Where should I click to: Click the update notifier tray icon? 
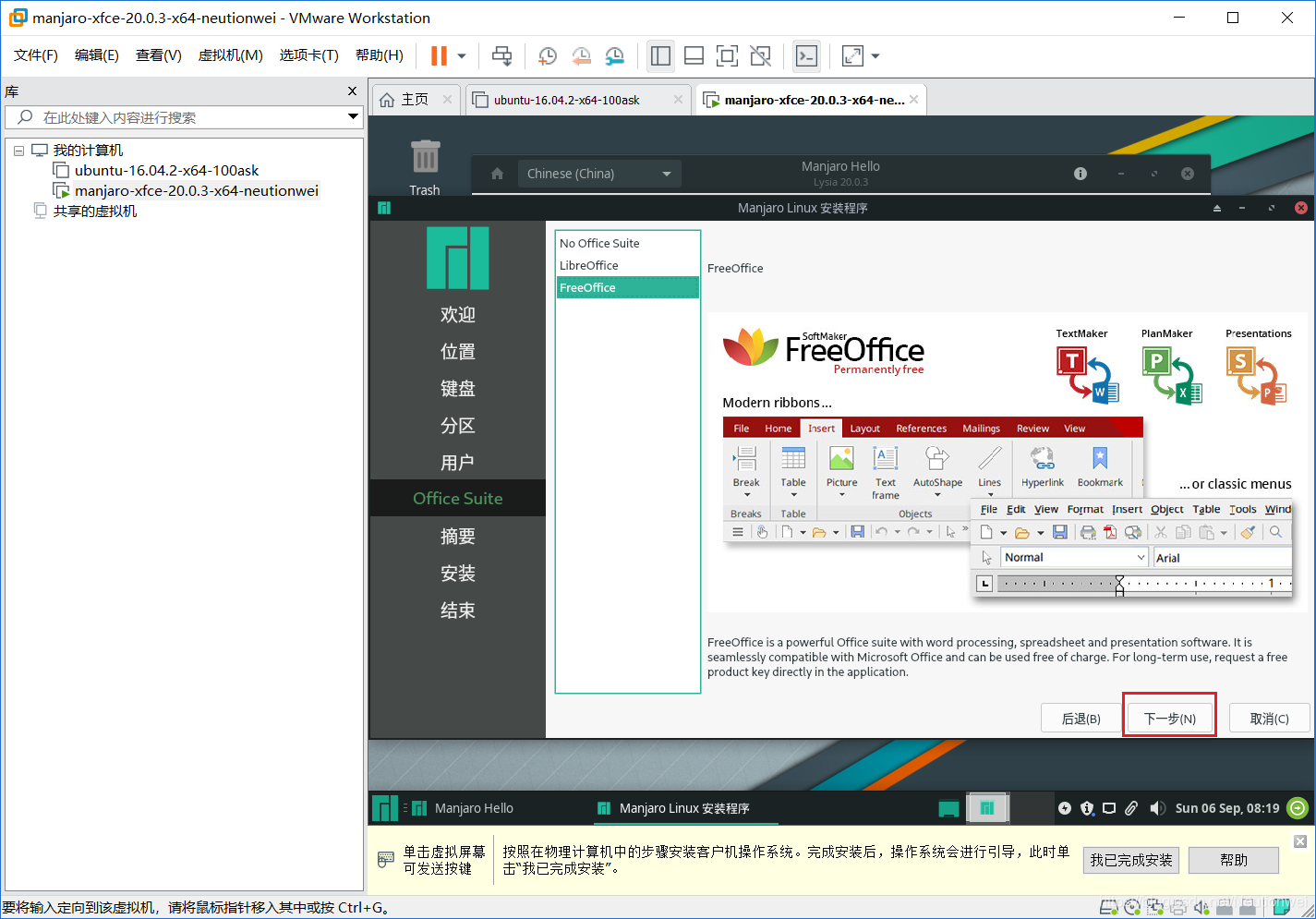click(1065, 808)
